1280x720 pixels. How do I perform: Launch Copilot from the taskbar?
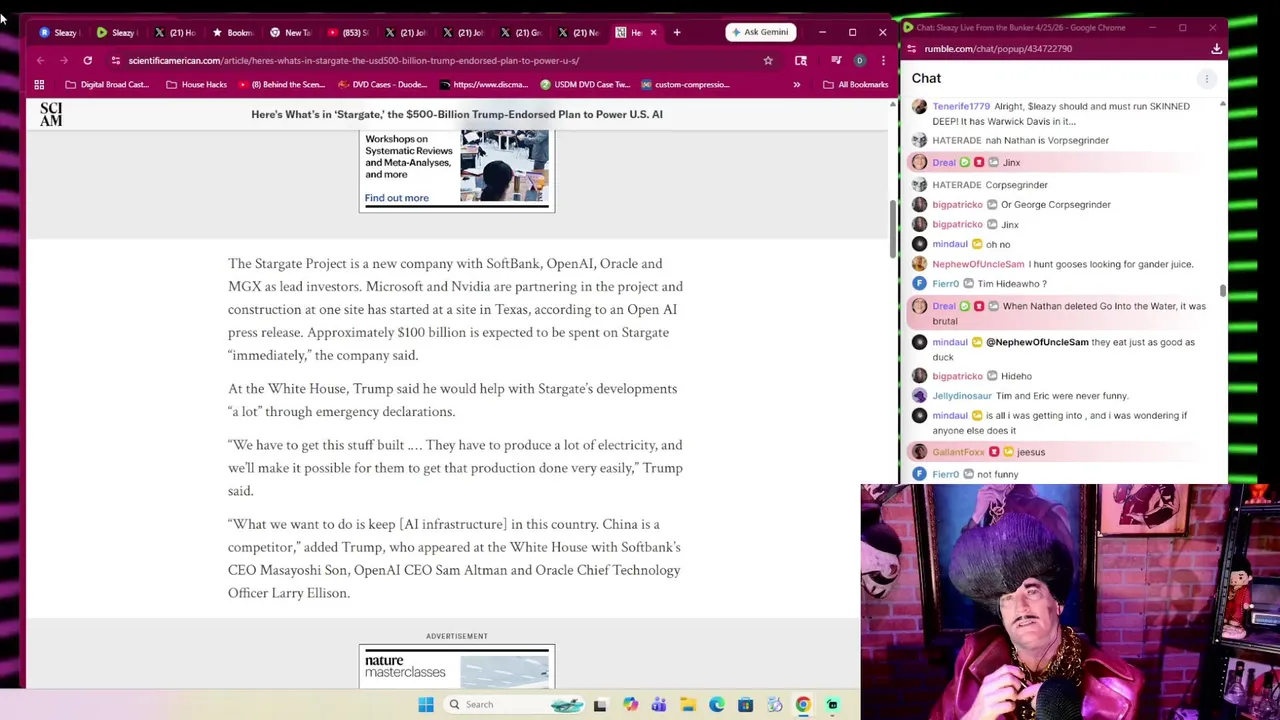[x=630, y=704]
